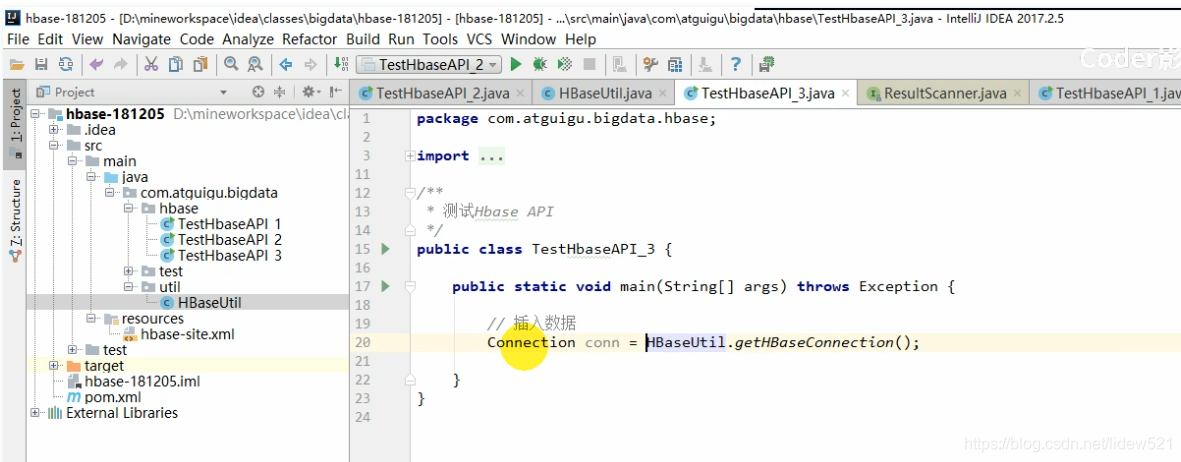Open the Analyze menu
The width and height of the screenshot is (1181, 462).
click(x=248, y=39)
